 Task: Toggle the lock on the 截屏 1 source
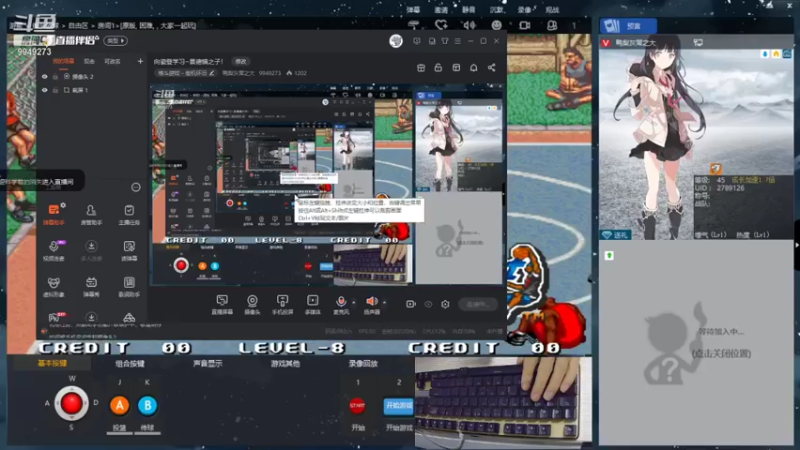55,90
